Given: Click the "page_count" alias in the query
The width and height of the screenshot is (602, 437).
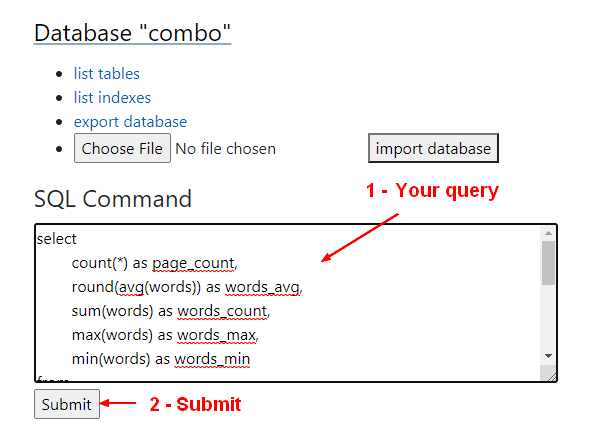Looking at the screenshot, I should 193,263.
